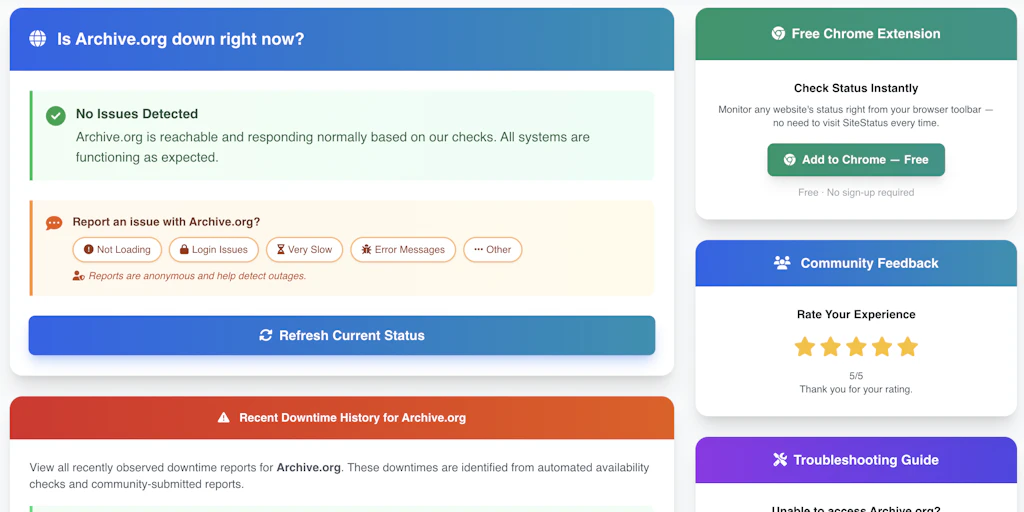Click 'Free · No sign-up required' text
Screen dimensions: 1024x512
point(856,193)
